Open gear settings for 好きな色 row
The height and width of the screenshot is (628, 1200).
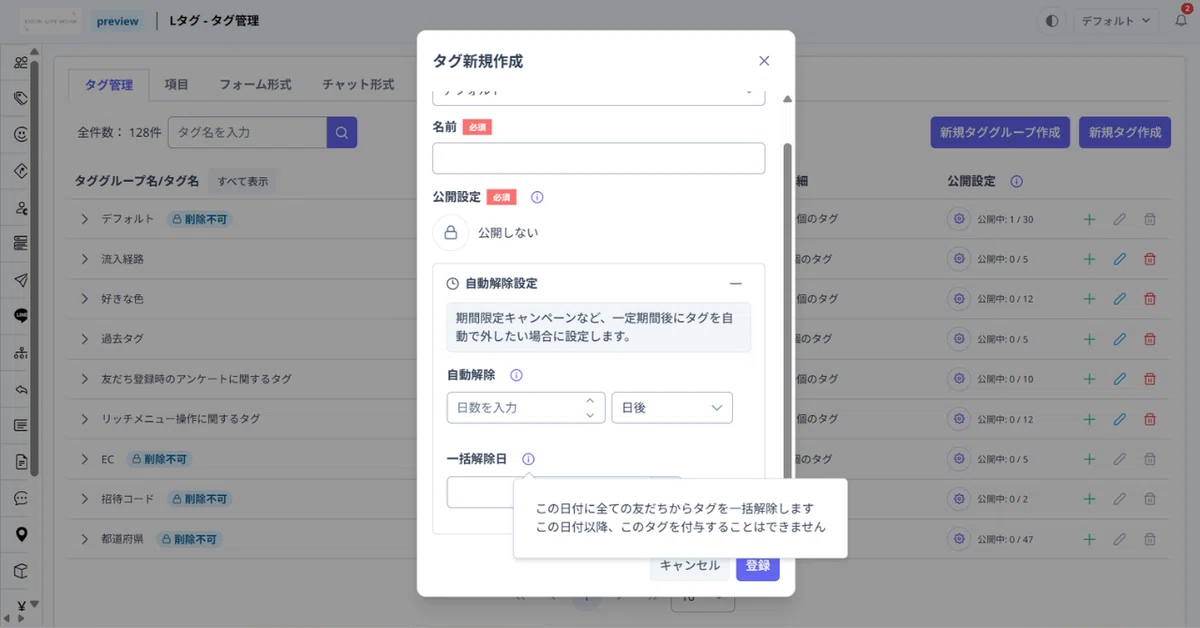point(960,299)
